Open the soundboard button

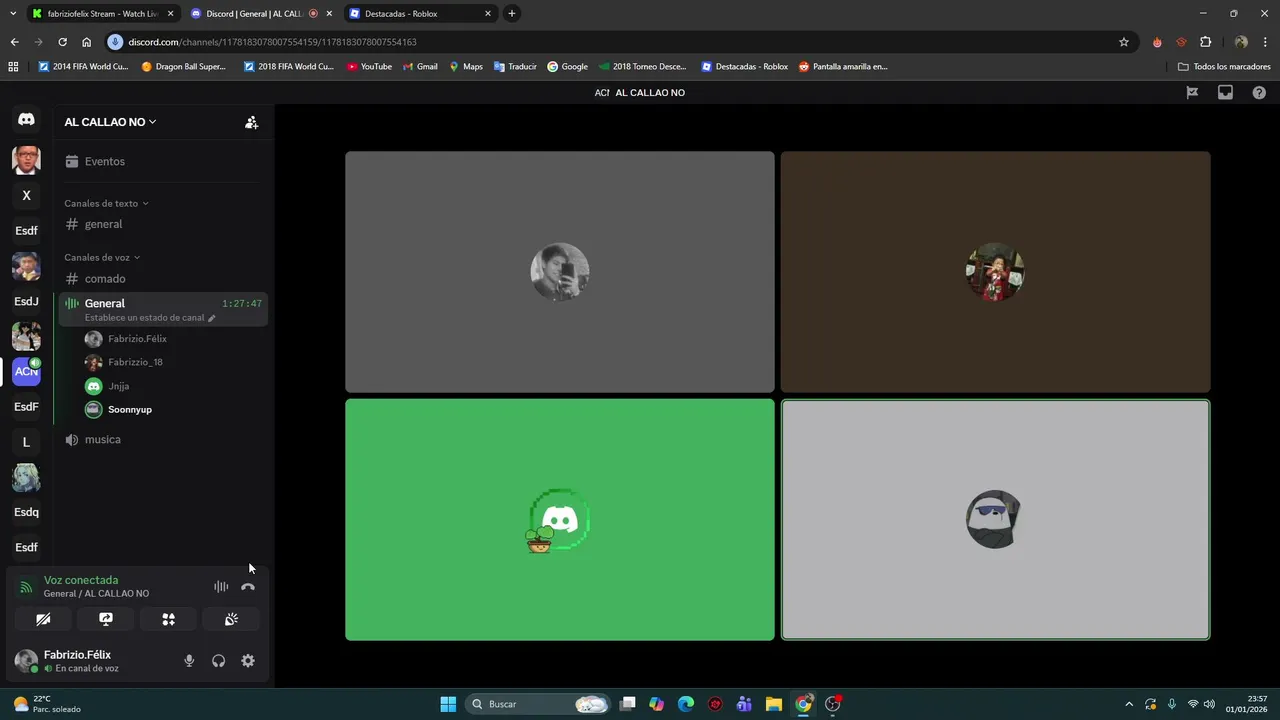pyautogui.click(x=232, y=619)
